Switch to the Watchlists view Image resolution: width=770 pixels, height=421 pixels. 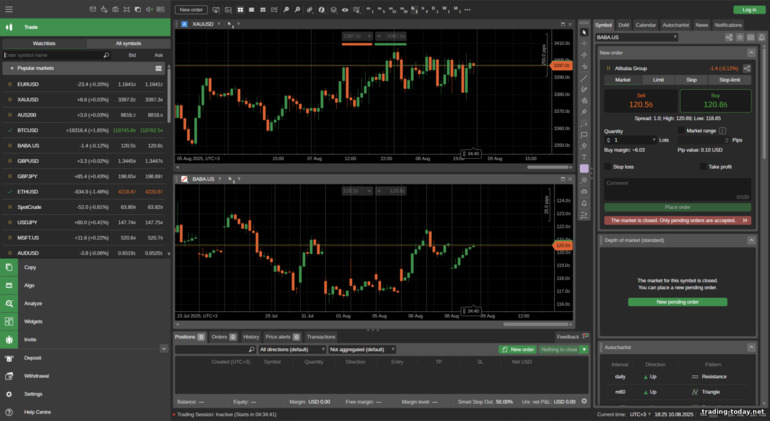tap(44, 44)
